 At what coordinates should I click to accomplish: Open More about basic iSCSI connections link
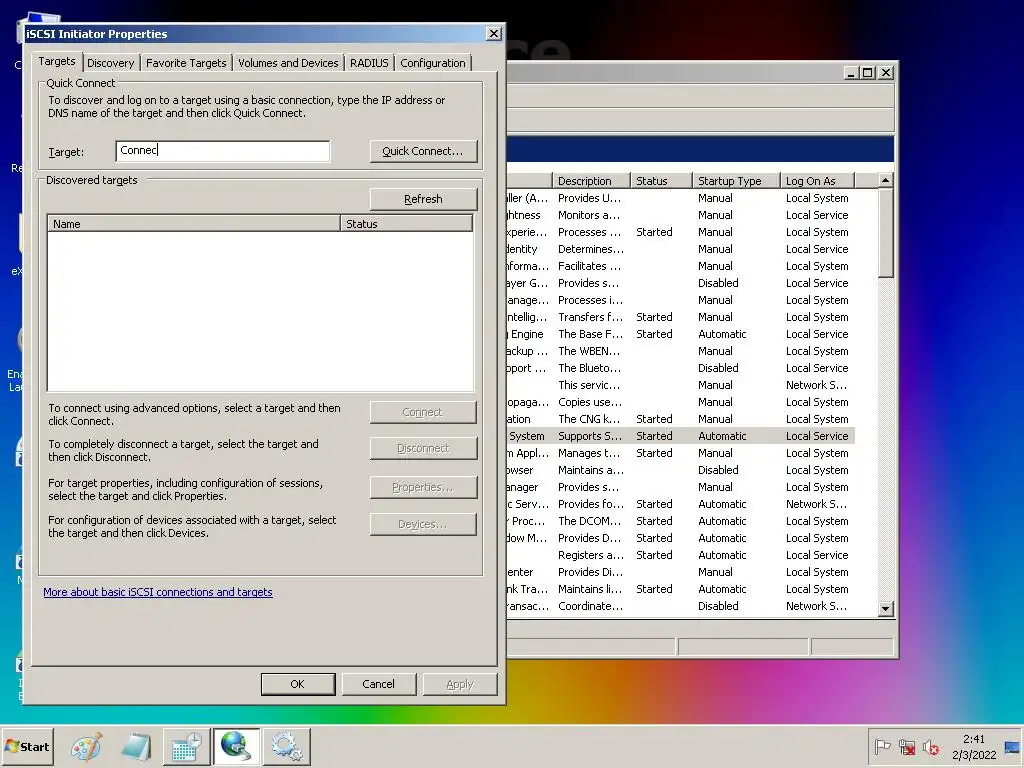tap(158, 592)
